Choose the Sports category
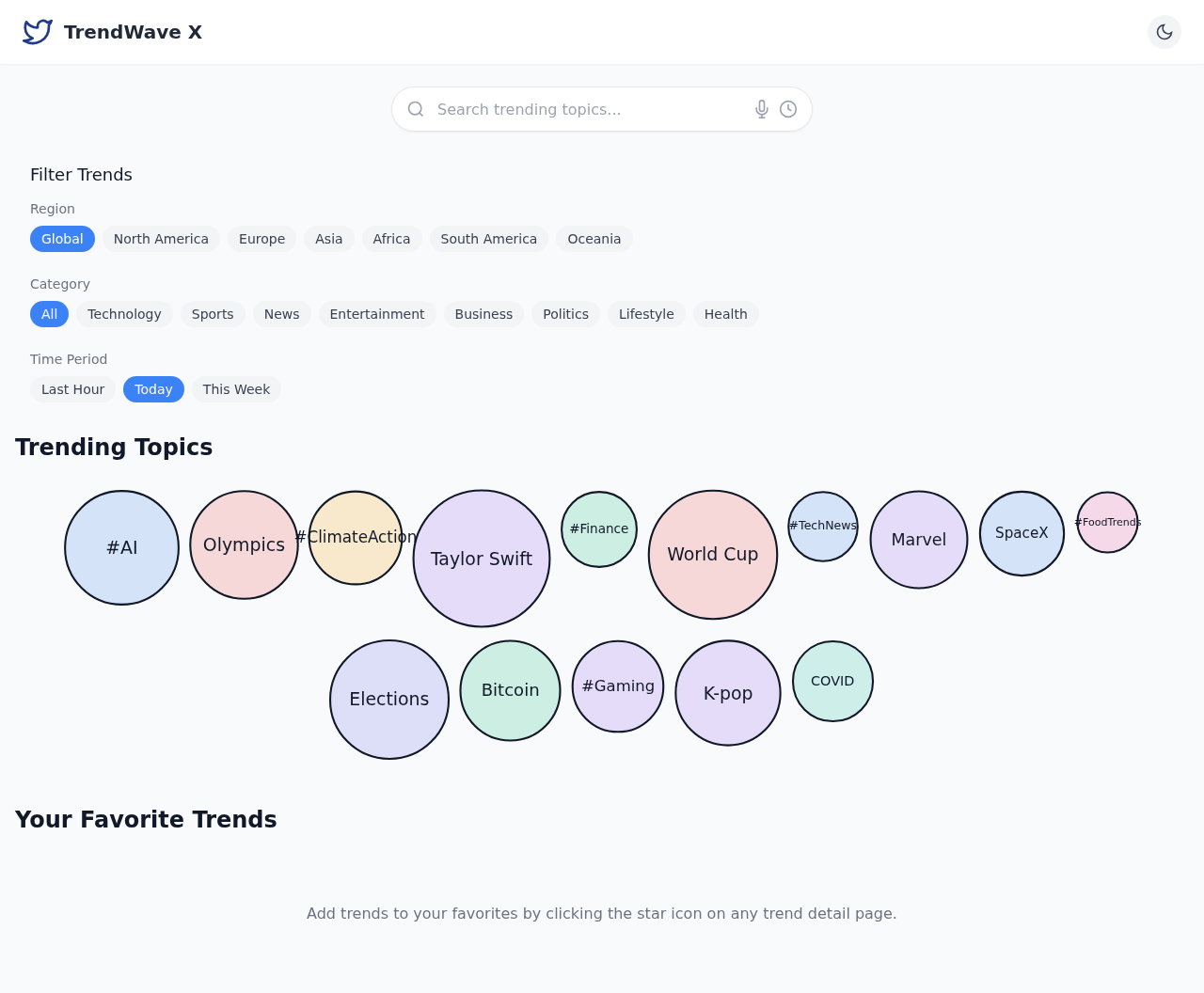The width and height of the screenshot is (1204, 993). click(x=212, y=314)
